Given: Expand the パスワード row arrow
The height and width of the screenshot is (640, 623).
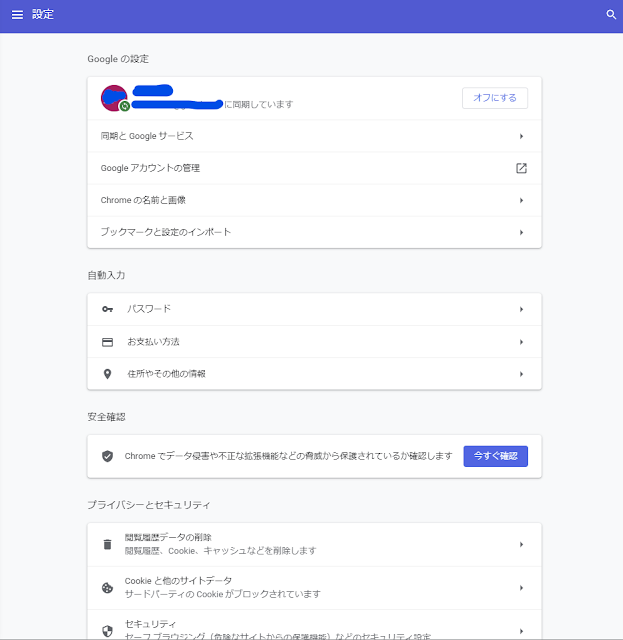Looking at the screenshot, I should 521,309.
